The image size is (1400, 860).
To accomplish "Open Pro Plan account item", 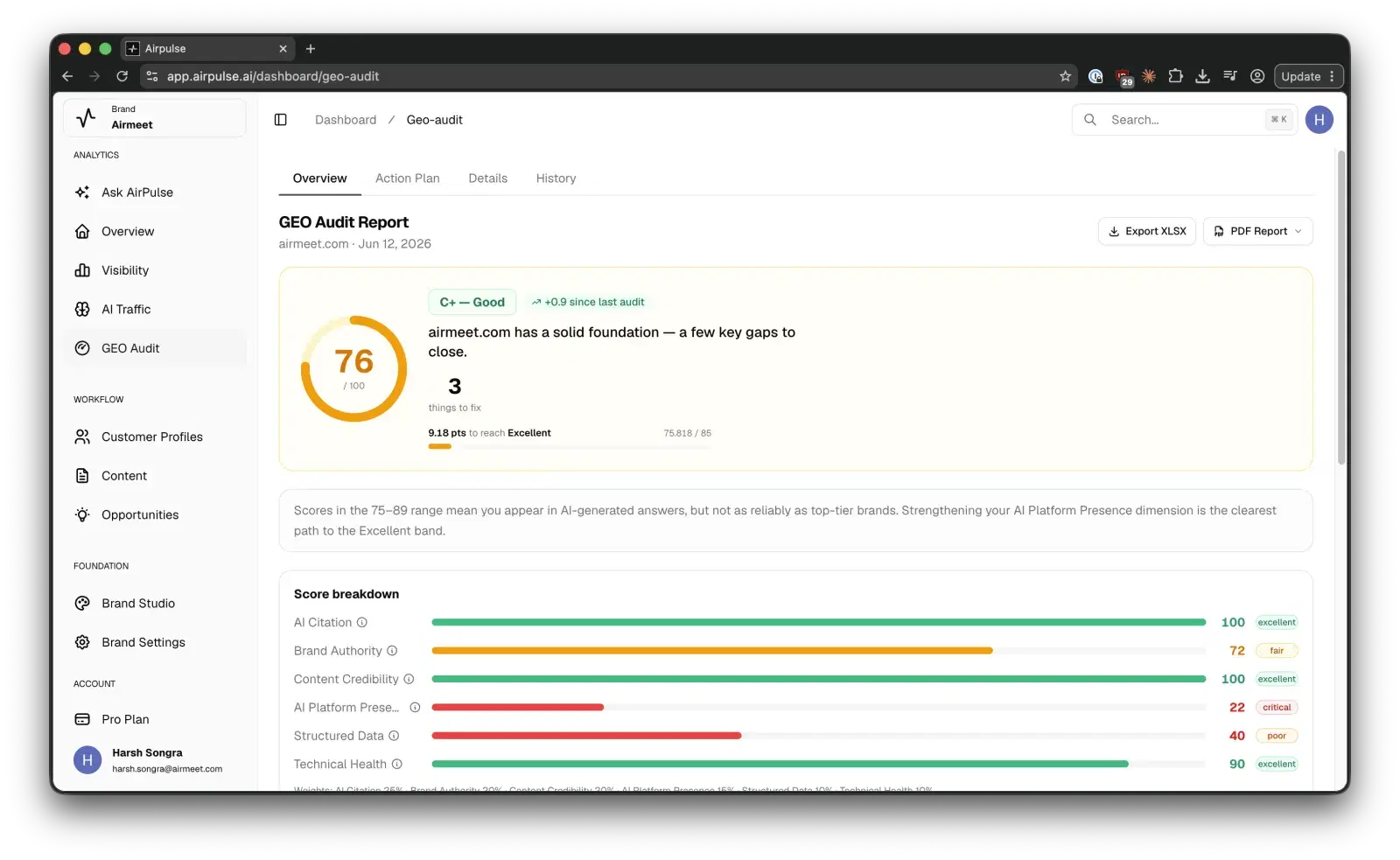I will pyautogui.click(x=155, y=719).
